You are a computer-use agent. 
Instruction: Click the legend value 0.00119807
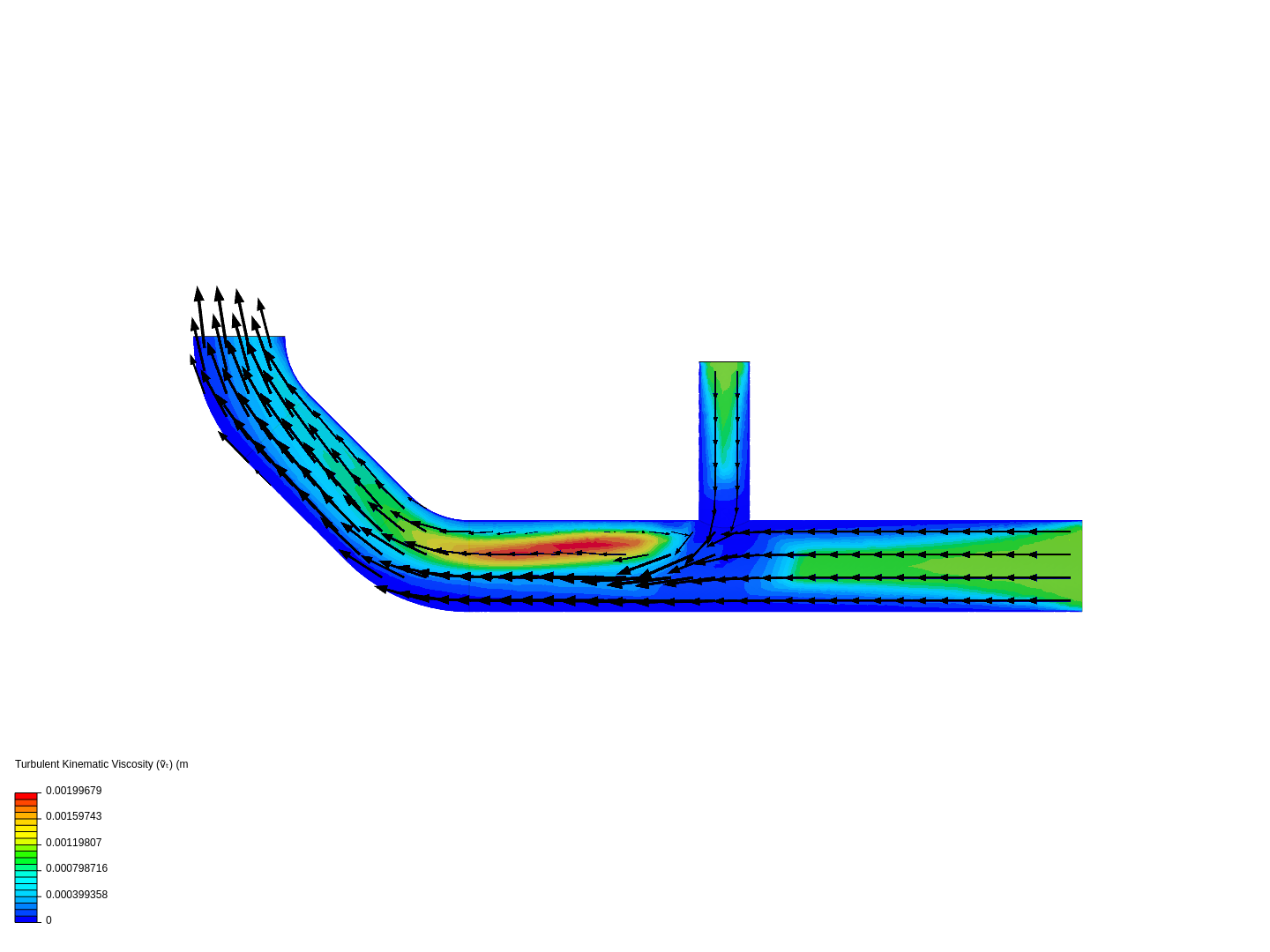pyautogui.click(x=74, y=843)
